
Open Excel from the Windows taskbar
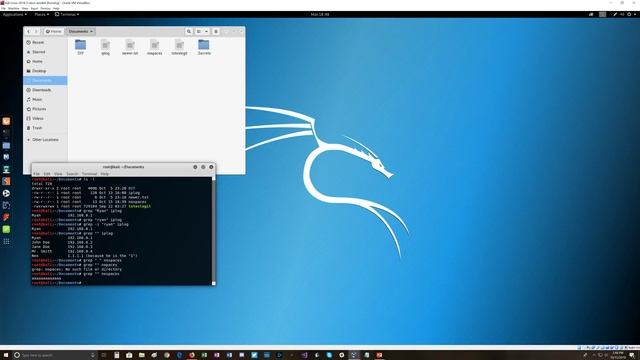point(204,355)
